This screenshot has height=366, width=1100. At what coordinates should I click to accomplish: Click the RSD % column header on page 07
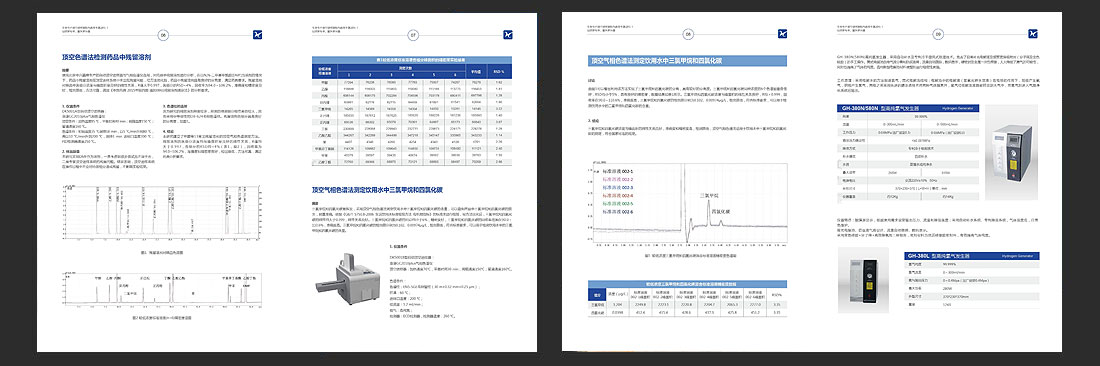click(499, 71)
